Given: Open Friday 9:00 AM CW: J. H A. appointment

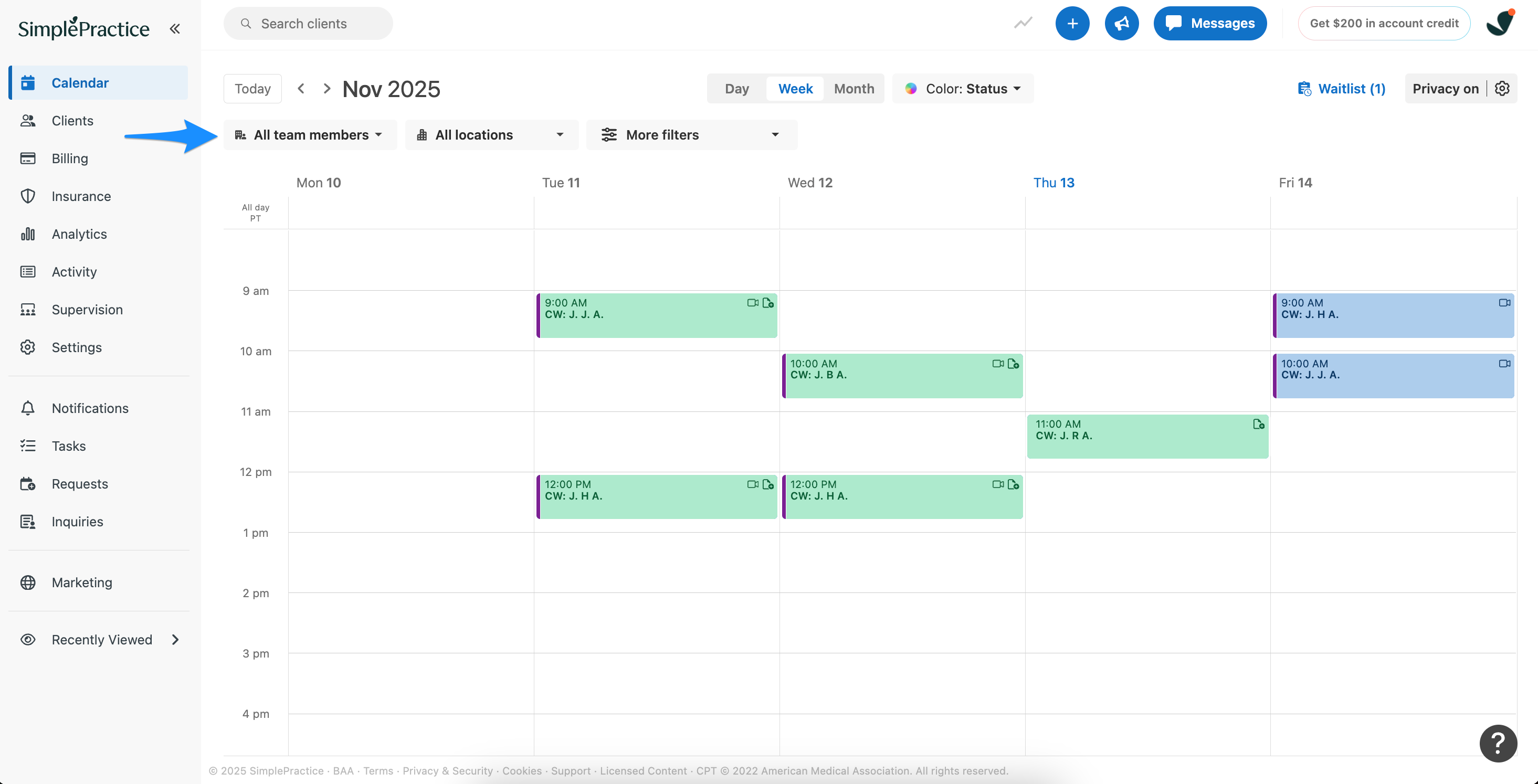Looking at the screenshot, I should (1394, 315).
